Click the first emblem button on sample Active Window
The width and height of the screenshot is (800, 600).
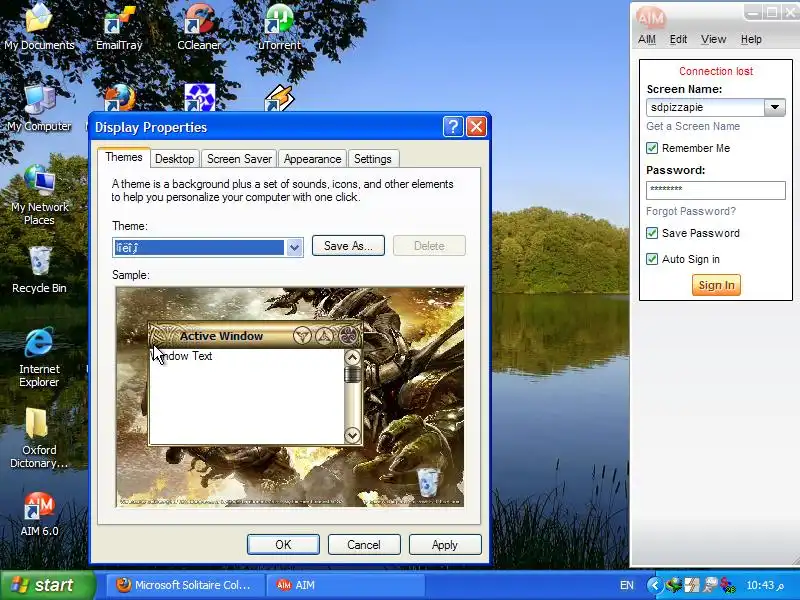302,336
